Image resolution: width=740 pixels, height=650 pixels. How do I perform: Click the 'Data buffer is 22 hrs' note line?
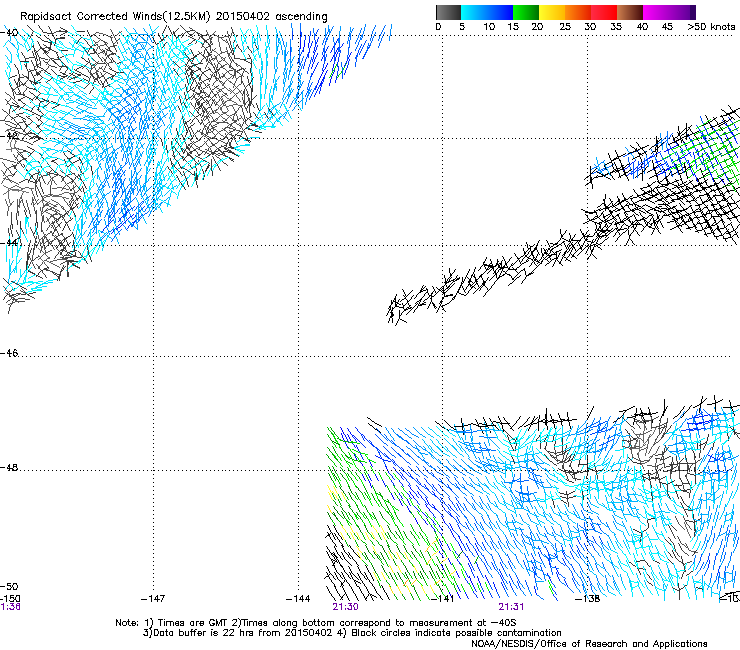tap(352, 633)
